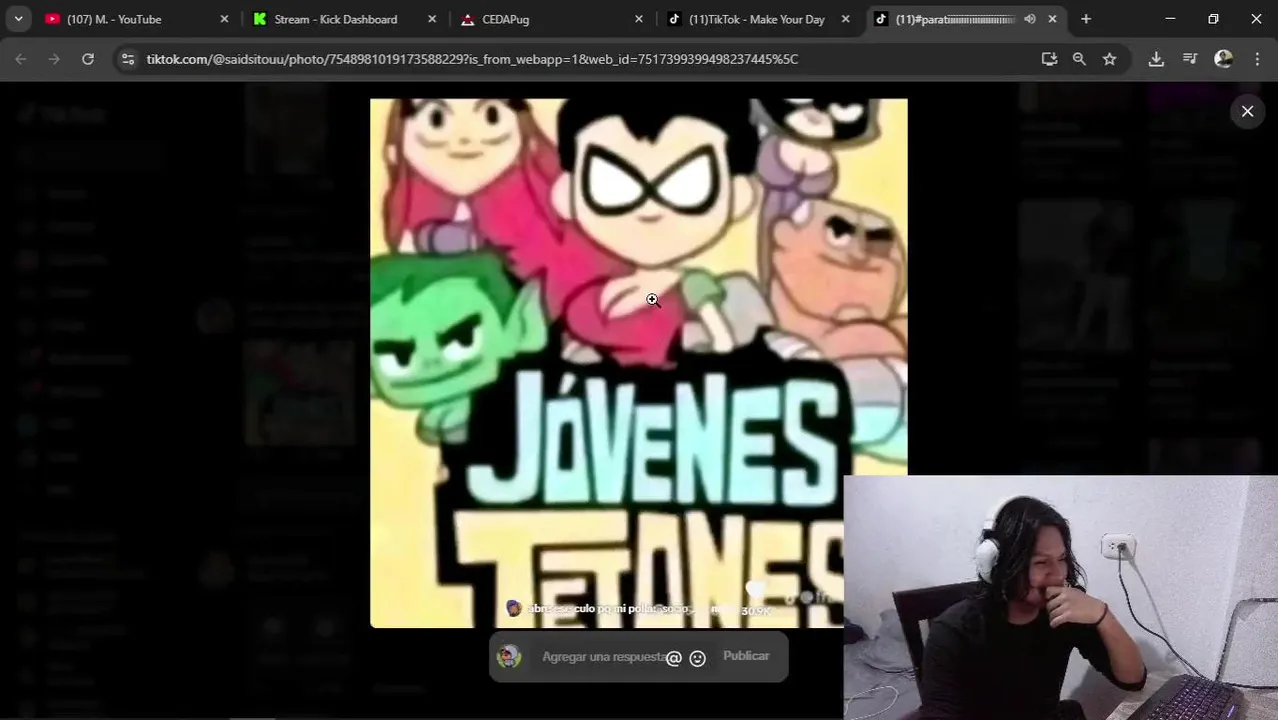Open the media controls button
The image size is (1278, 720).
1190,59
